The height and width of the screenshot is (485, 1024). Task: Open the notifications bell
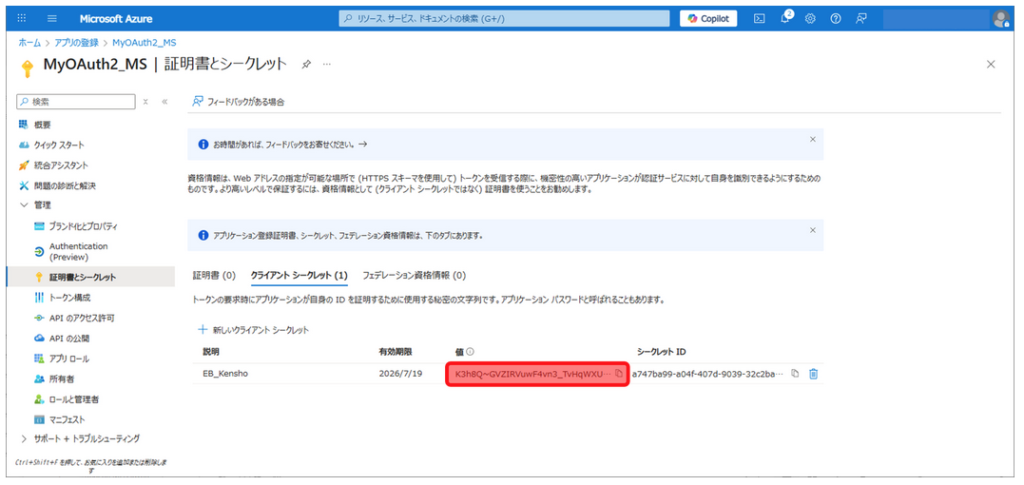(x=785, y=19)
